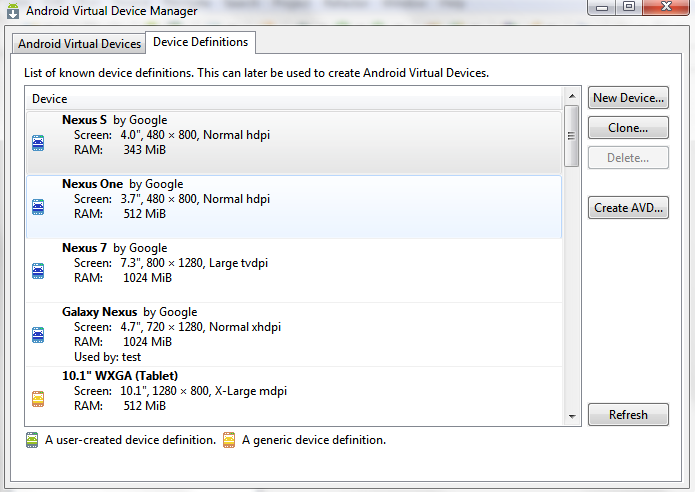Click 'Used by: test' text
This screenshot has height=492, width=695.
tap(107, 357)
